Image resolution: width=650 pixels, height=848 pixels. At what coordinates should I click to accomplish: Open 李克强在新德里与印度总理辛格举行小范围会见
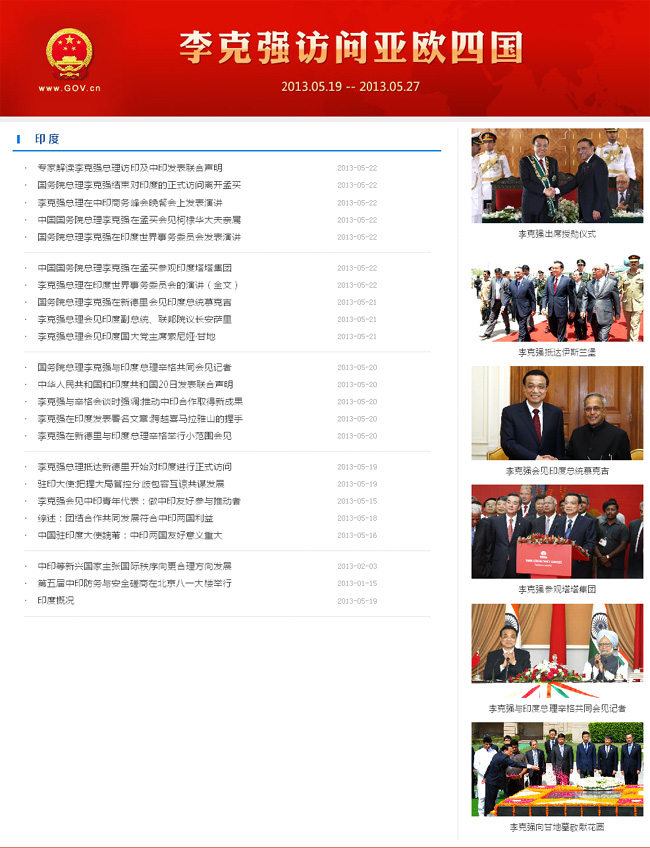(135, 436)
